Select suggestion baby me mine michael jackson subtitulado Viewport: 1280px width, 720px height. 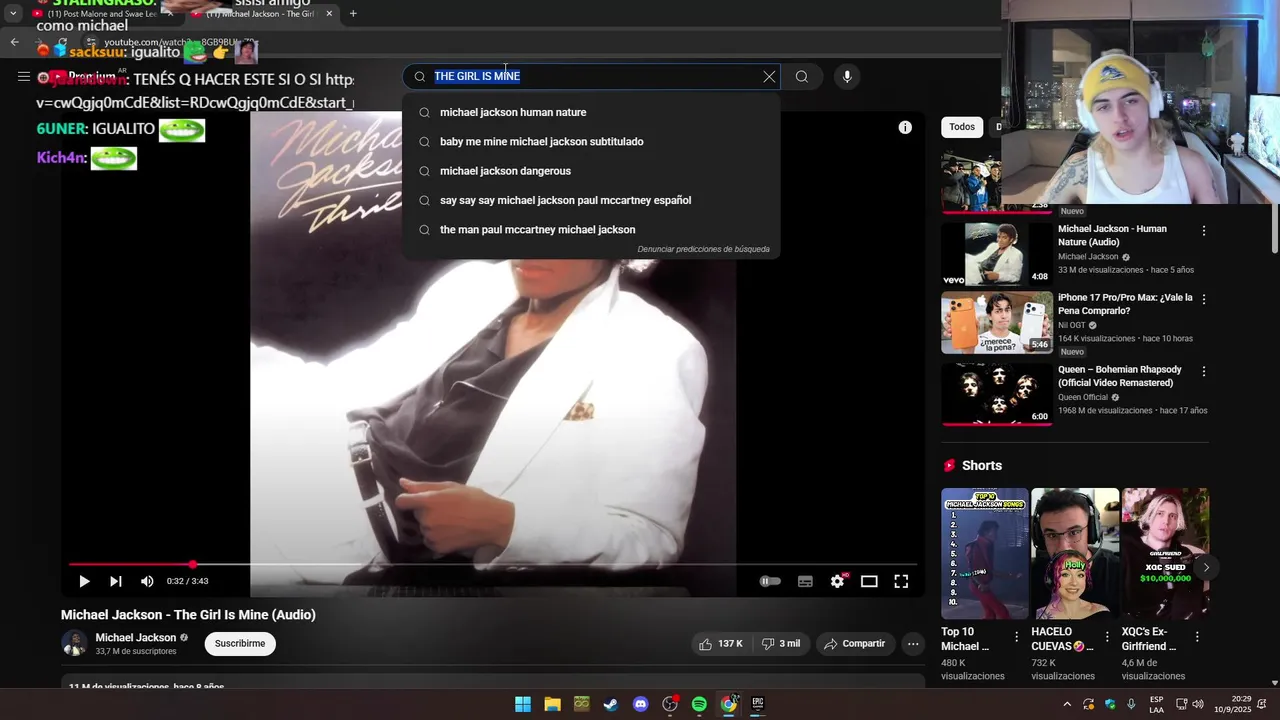(591, 141)
